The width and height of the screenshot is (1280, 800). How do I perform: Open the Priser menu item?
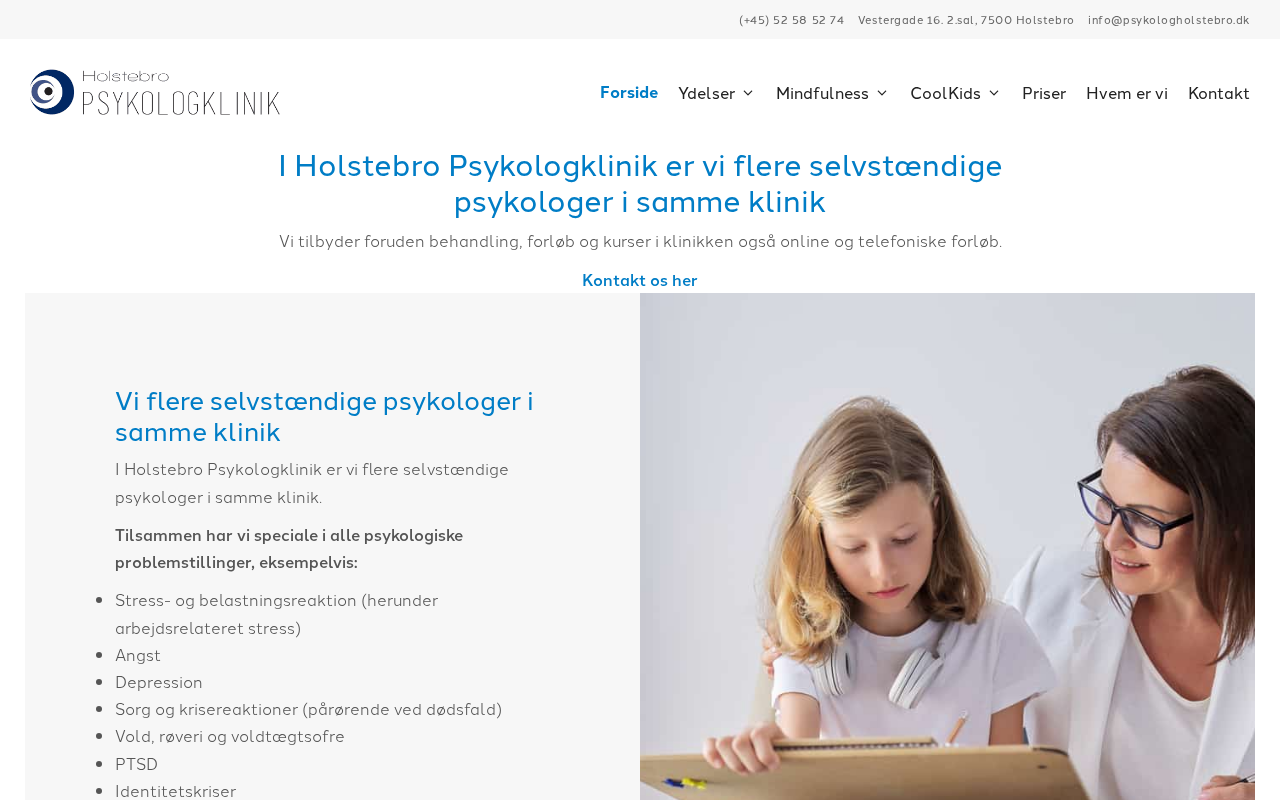(1044, 93)
